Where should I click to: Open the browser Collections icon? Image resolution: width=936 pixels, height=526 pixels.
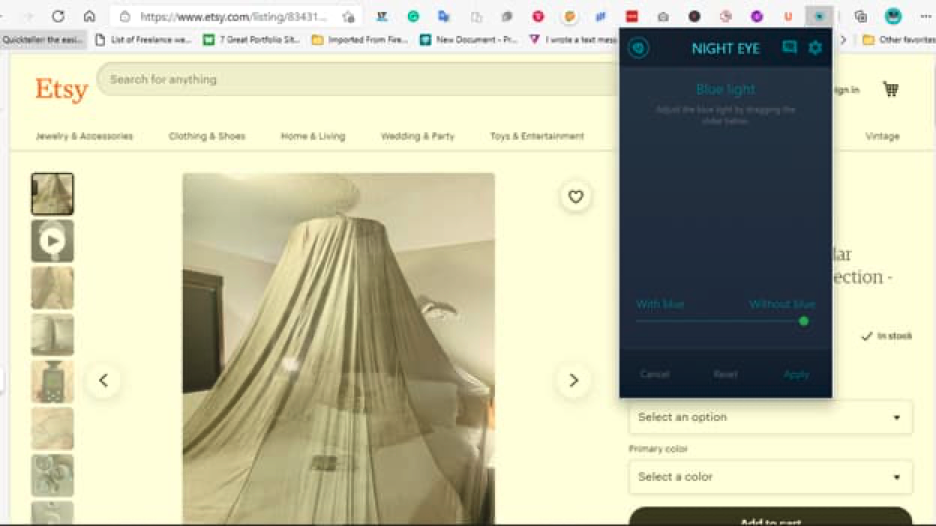(x=860, y=17)
